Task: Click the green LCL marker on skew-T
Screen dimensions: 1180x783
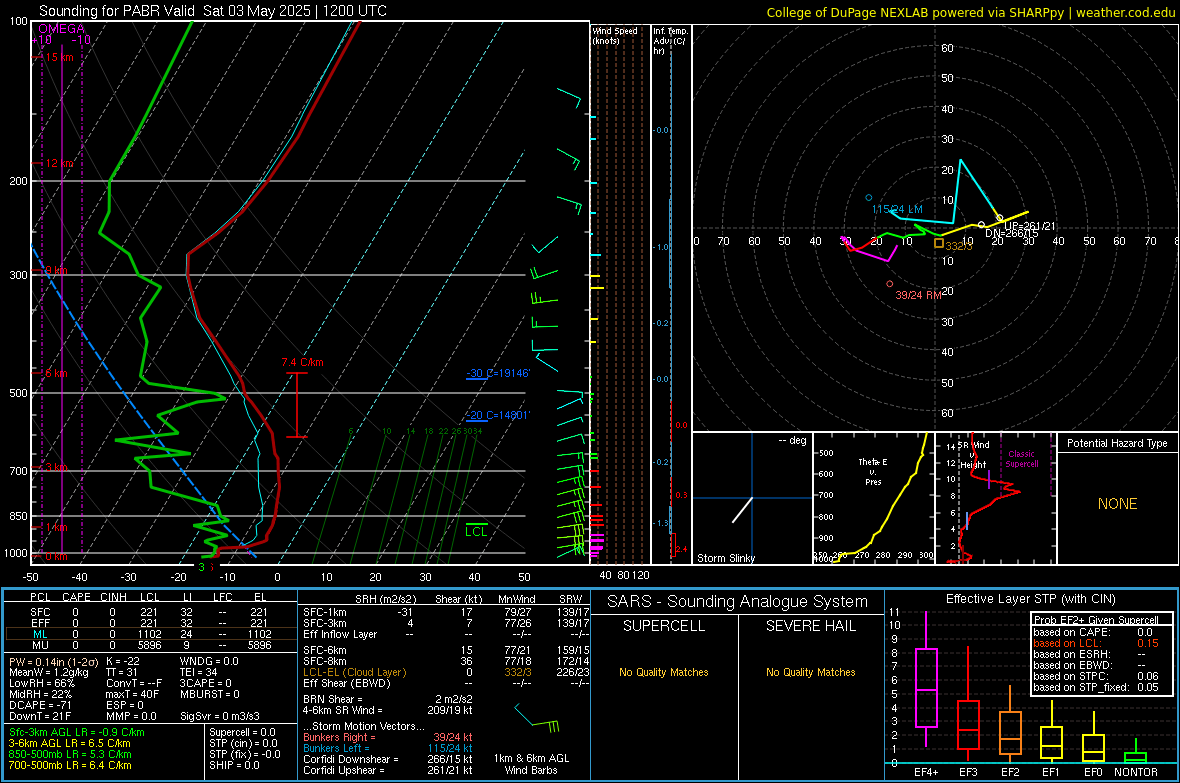Action: [x=476, y=530]
